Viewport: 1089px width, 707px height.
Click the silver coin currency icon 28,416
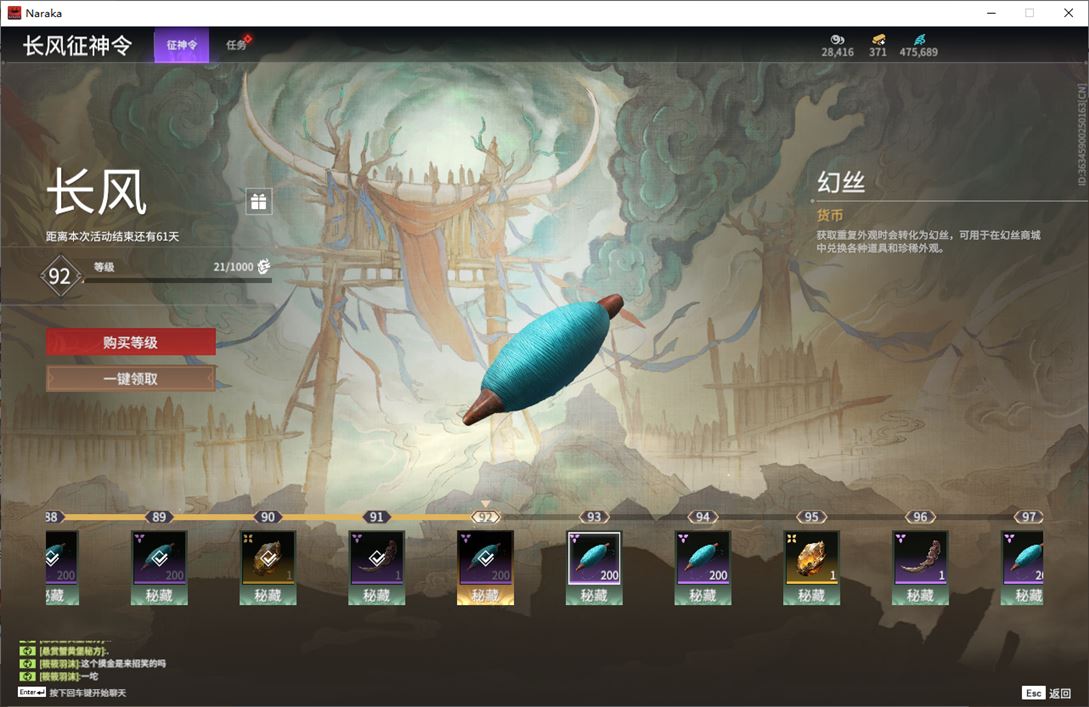[x=838, y=40]
